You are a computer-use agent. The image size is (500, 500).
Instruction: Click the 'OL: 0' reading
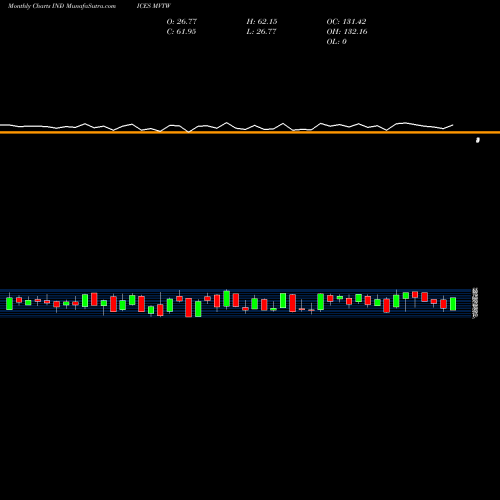(337, 41)
